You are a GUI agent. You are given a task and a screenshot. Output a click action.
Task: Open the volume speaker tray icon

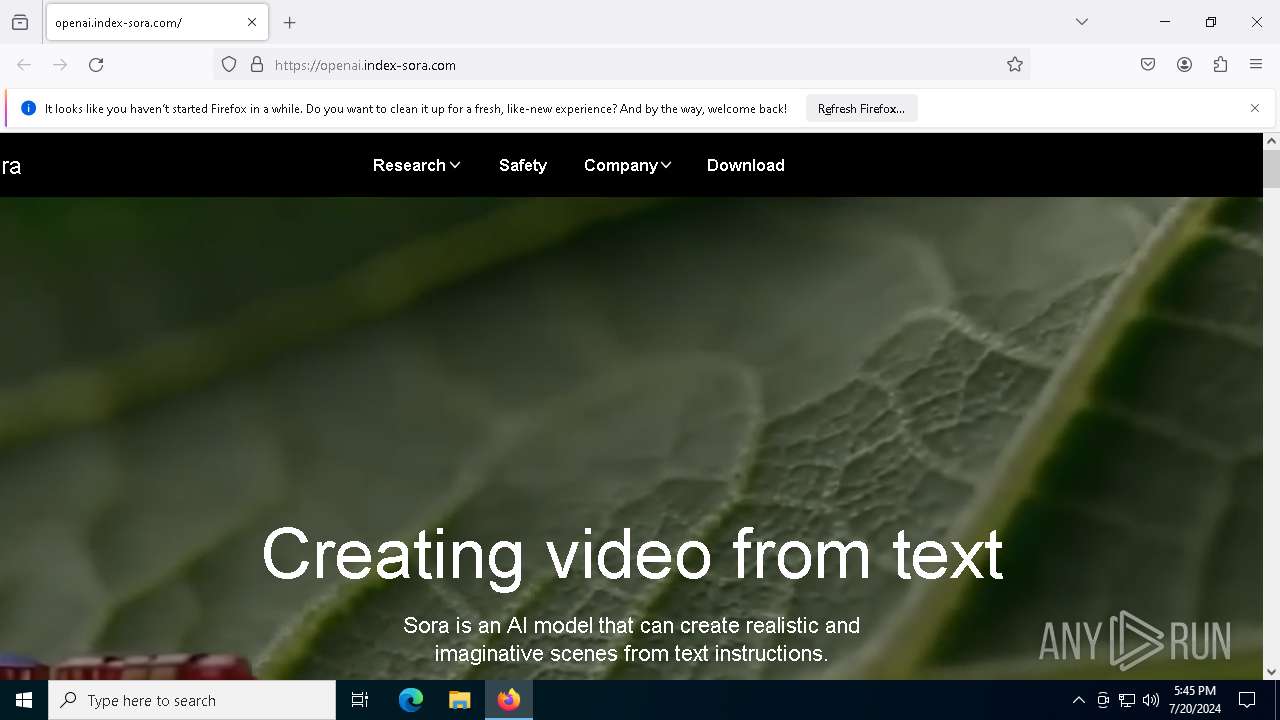pyautogui.click(x=1151, y=700)
